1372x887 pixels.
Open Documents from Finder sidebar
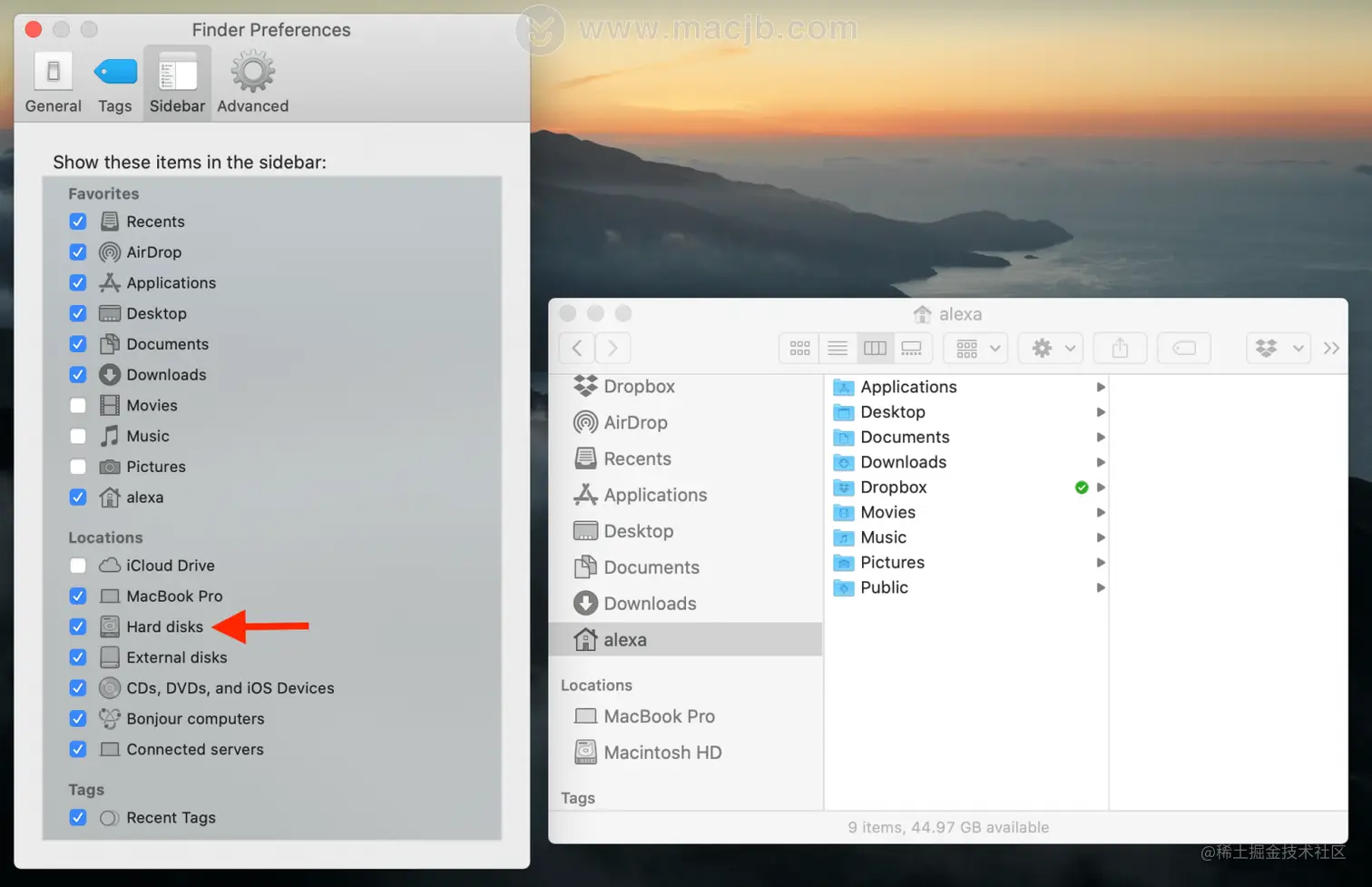pyautogui.click(x=687, y=568)
